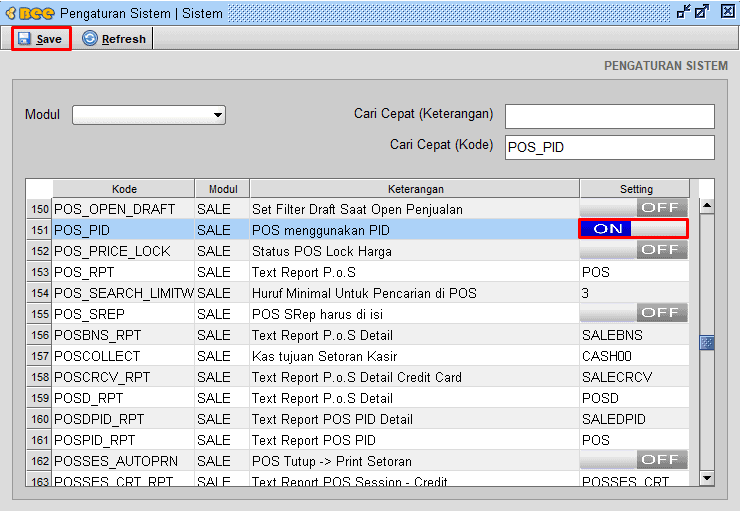Screen dimensions: 740x511
Task: Toggle POS_PID setting off
Action: [x=633, y=229]
